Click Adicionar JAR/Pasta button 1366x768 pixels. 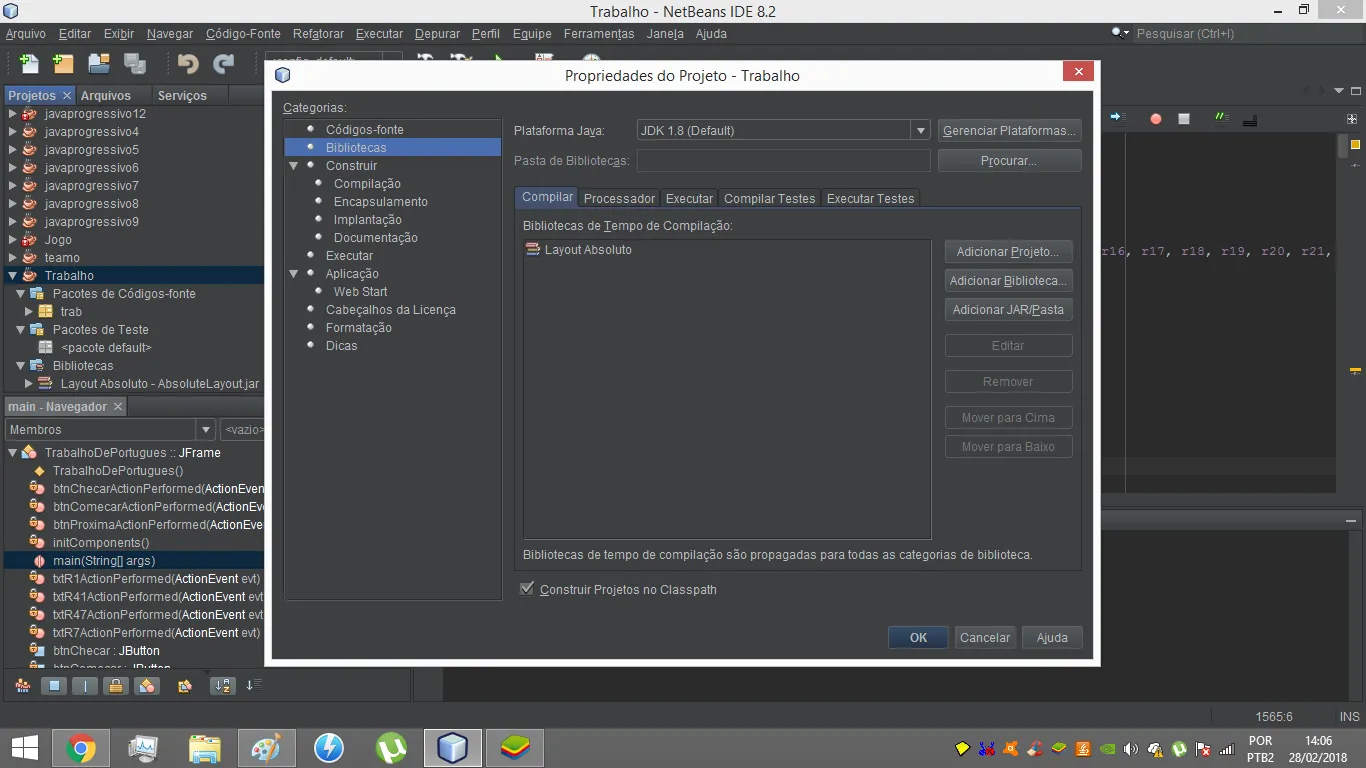click(x=1008, y=310)
